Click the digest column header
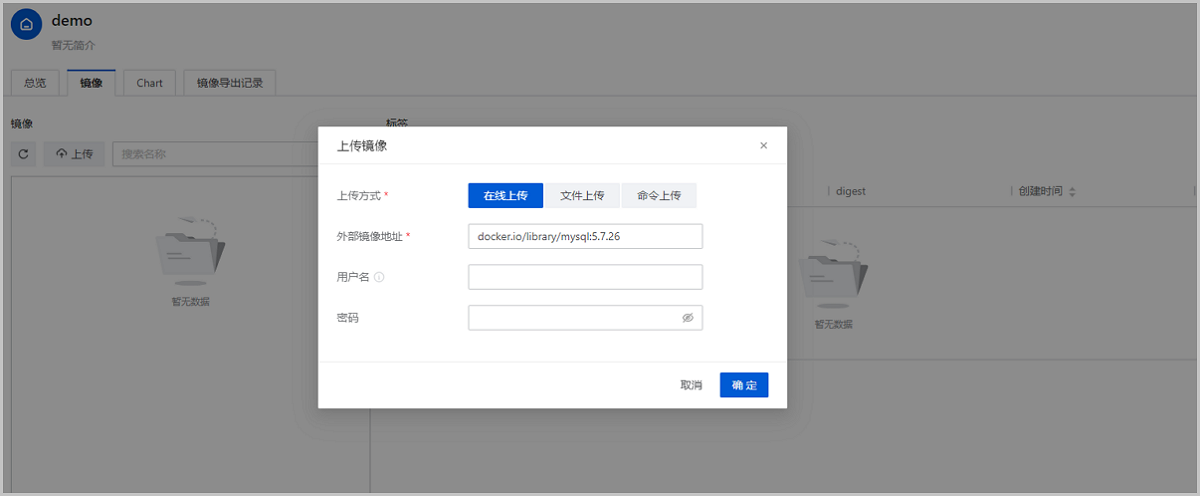Screen dimensions: 1200x496 coord(851,191)
